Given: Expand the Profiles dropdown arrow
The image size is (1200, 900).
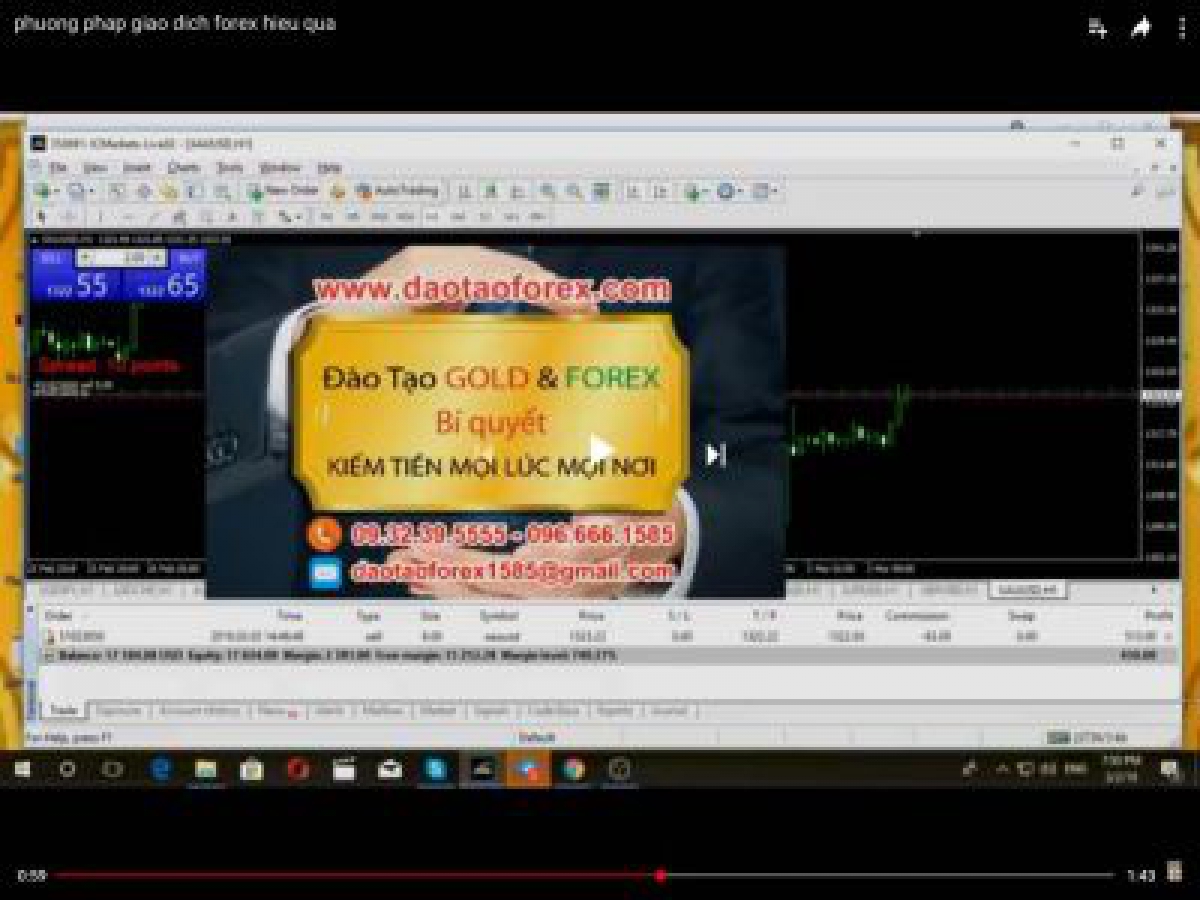Looking at the screenshot, I should coord(92,190).
